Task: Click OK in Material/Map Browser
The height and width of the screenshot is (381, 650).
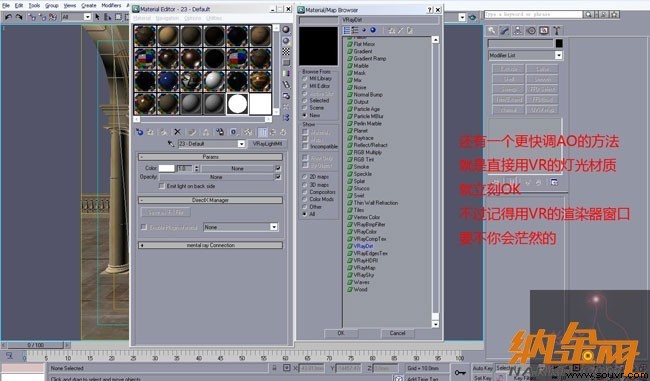Action: 341,333
